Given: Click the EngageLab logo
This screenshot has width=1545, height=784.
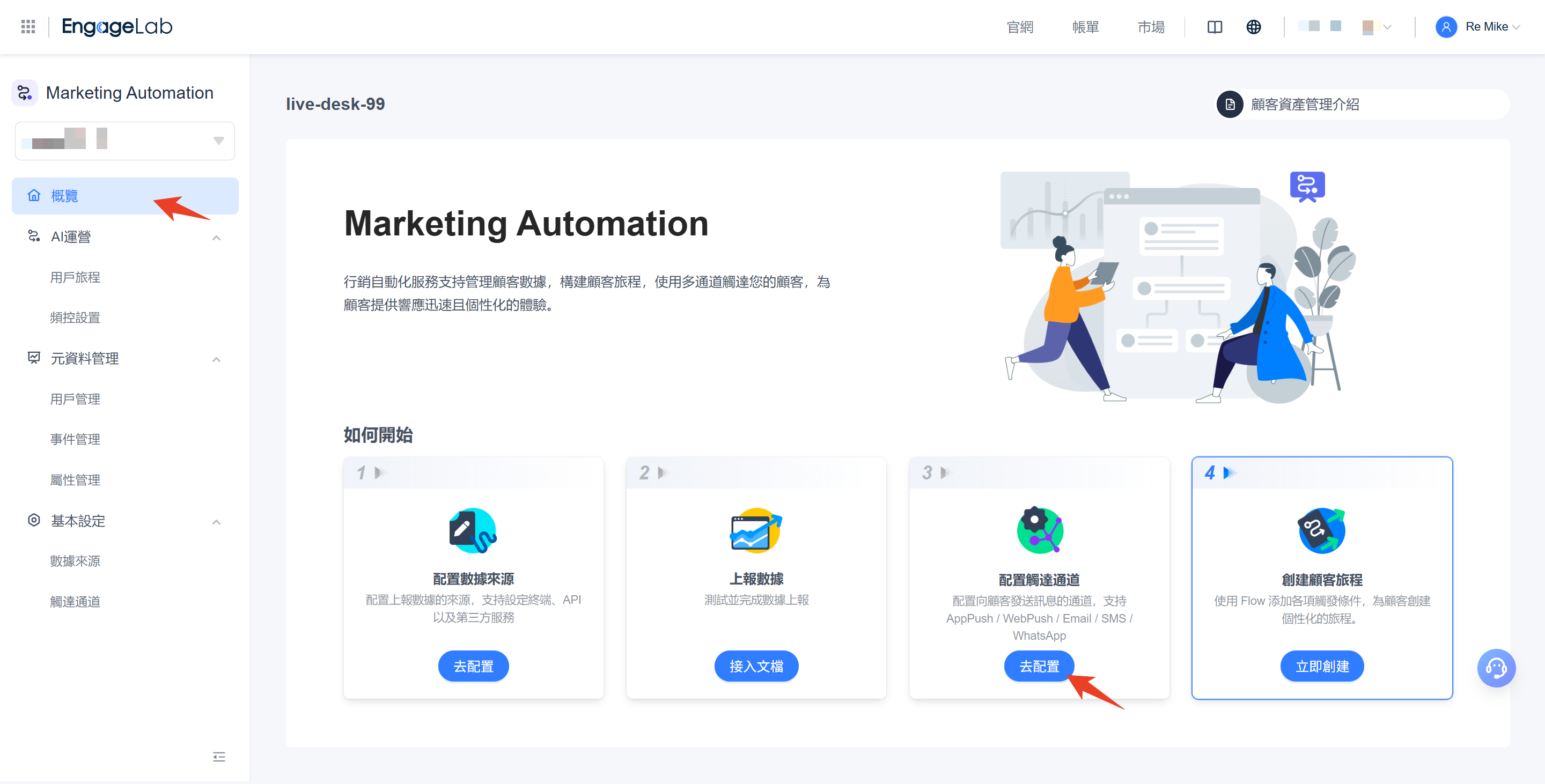Looking at the screenshot, I should [117, 26].
